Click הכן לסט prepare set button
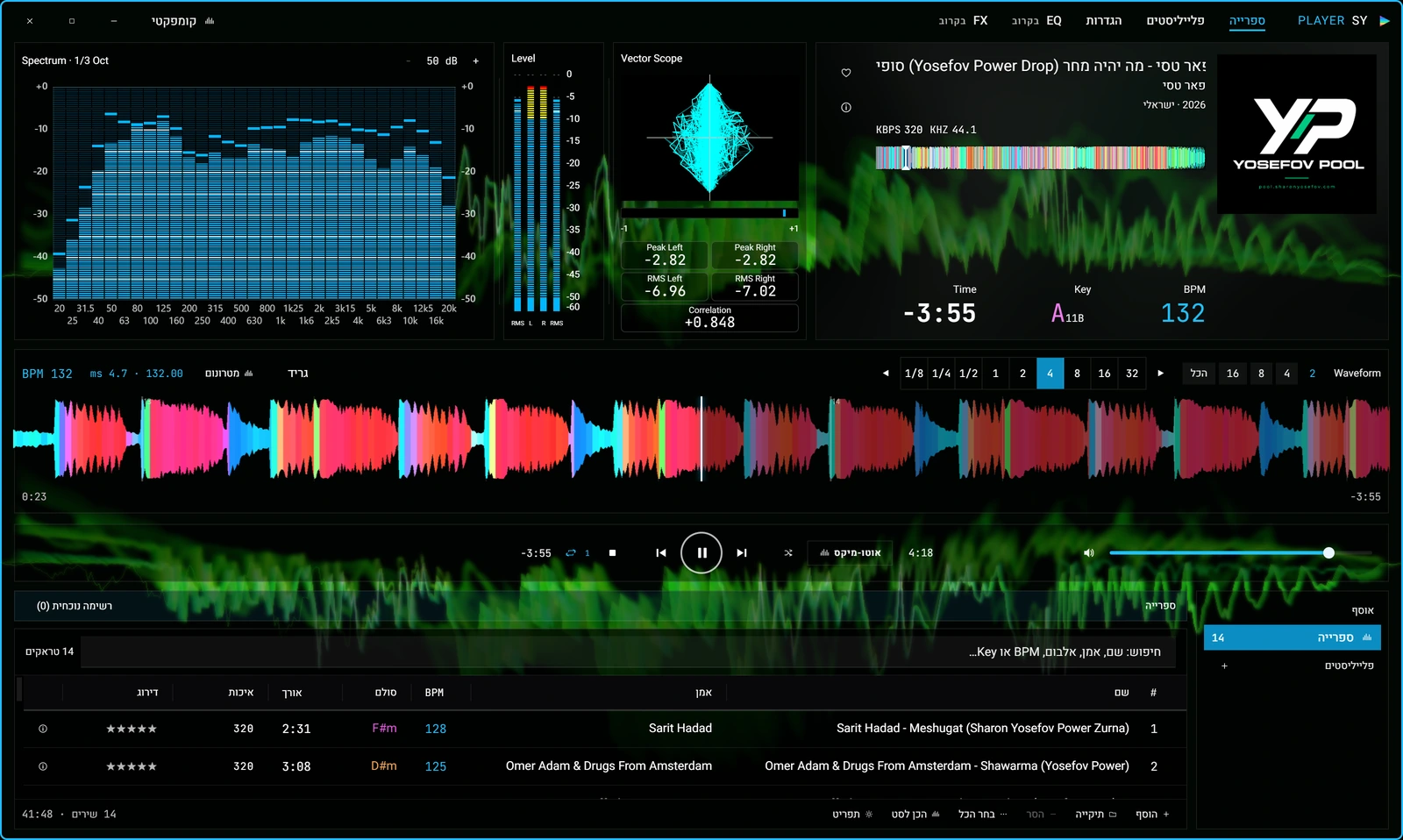 coord(915,815)
